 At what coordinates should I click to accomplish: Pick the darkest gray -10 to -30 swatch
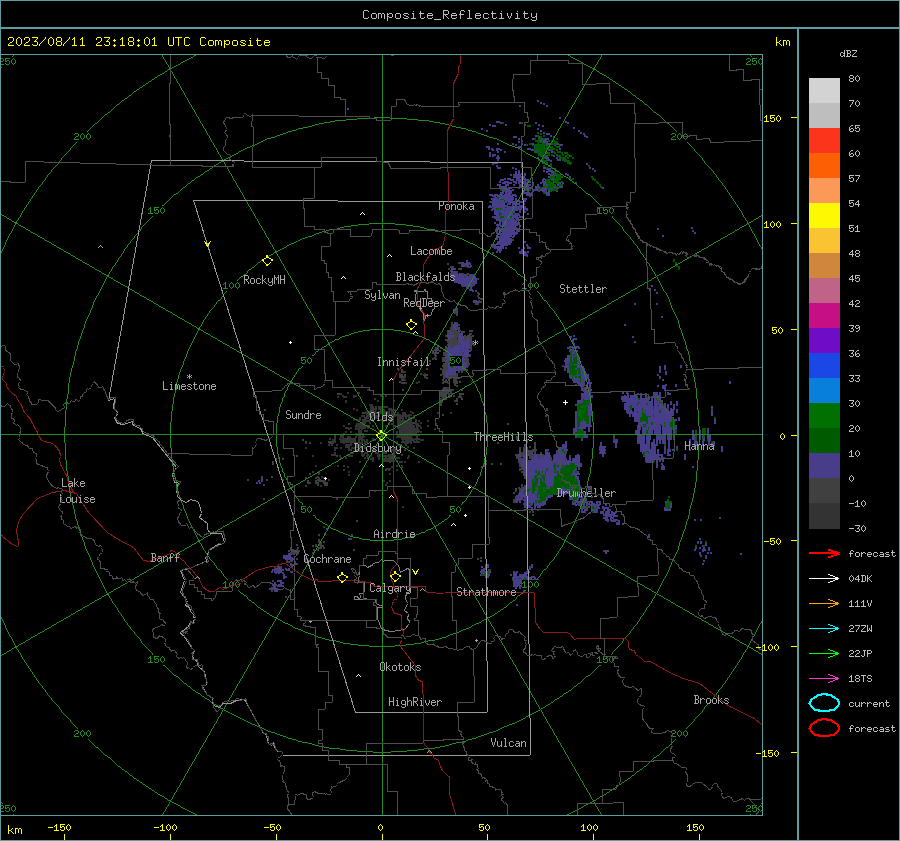pos(824,516)
